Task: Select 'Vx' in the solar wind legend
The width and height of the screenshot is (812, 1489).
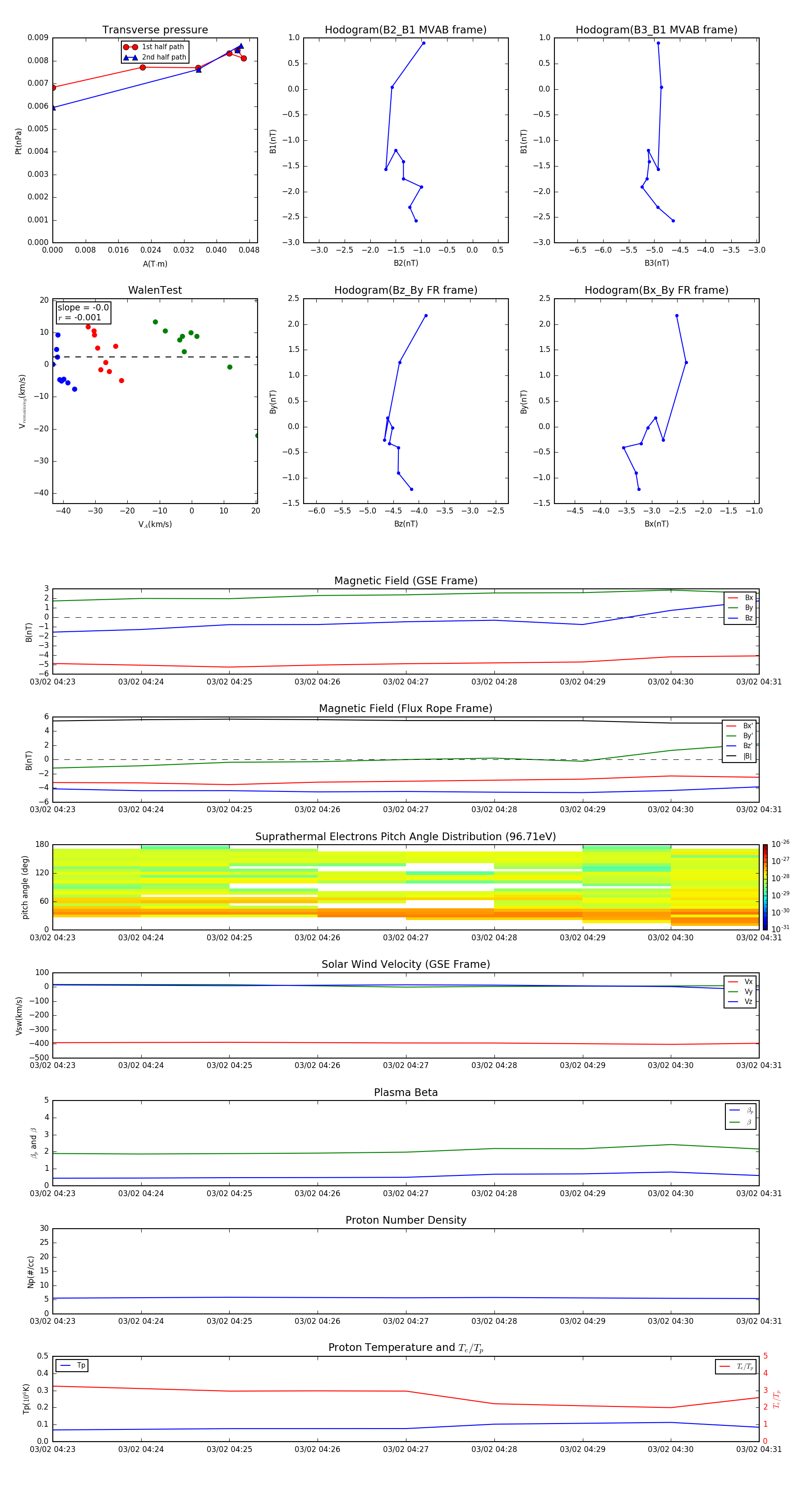Action: [740, 982]
